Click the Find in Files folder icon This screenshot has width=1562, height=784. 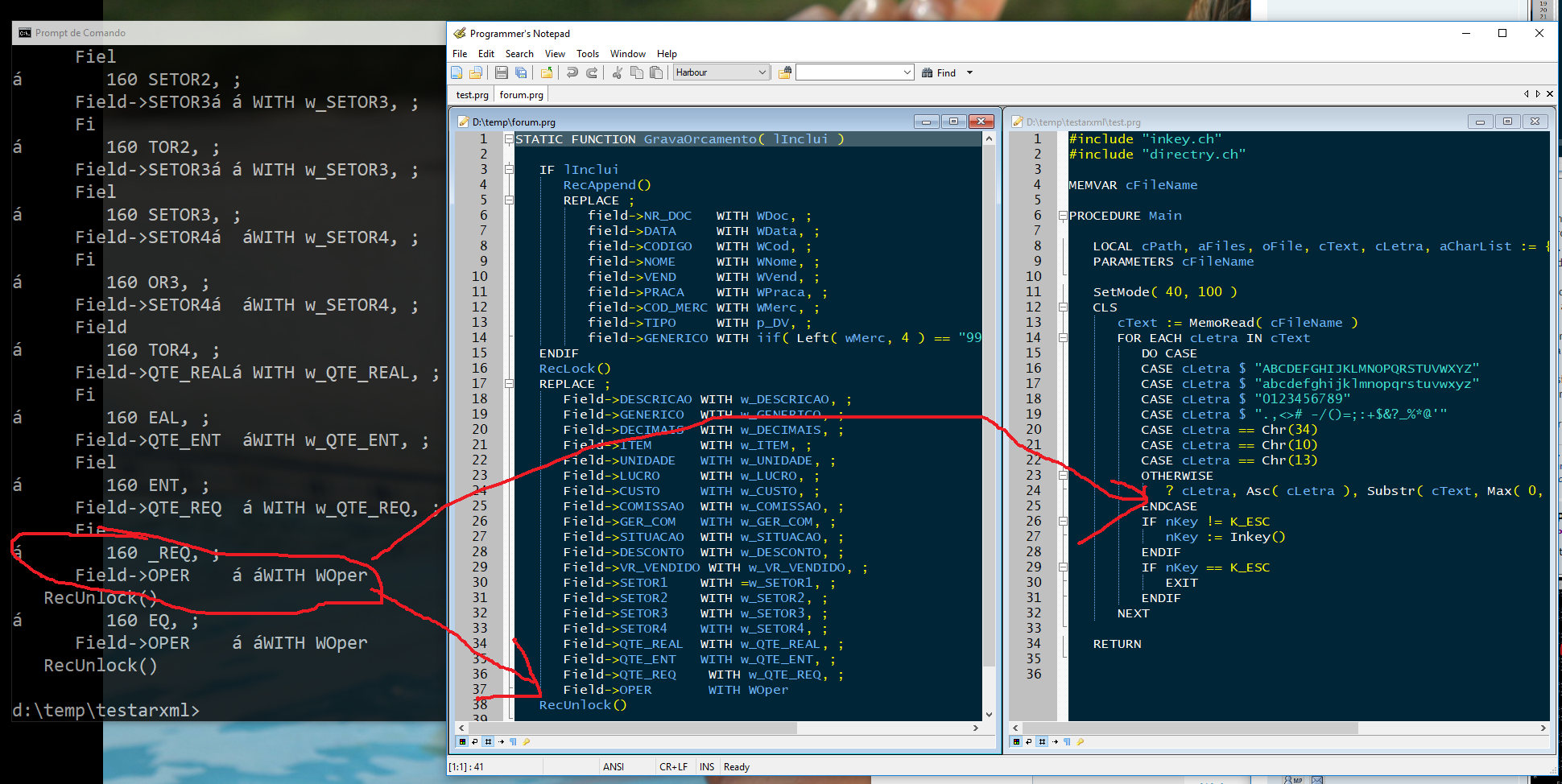tap(785, 73)
